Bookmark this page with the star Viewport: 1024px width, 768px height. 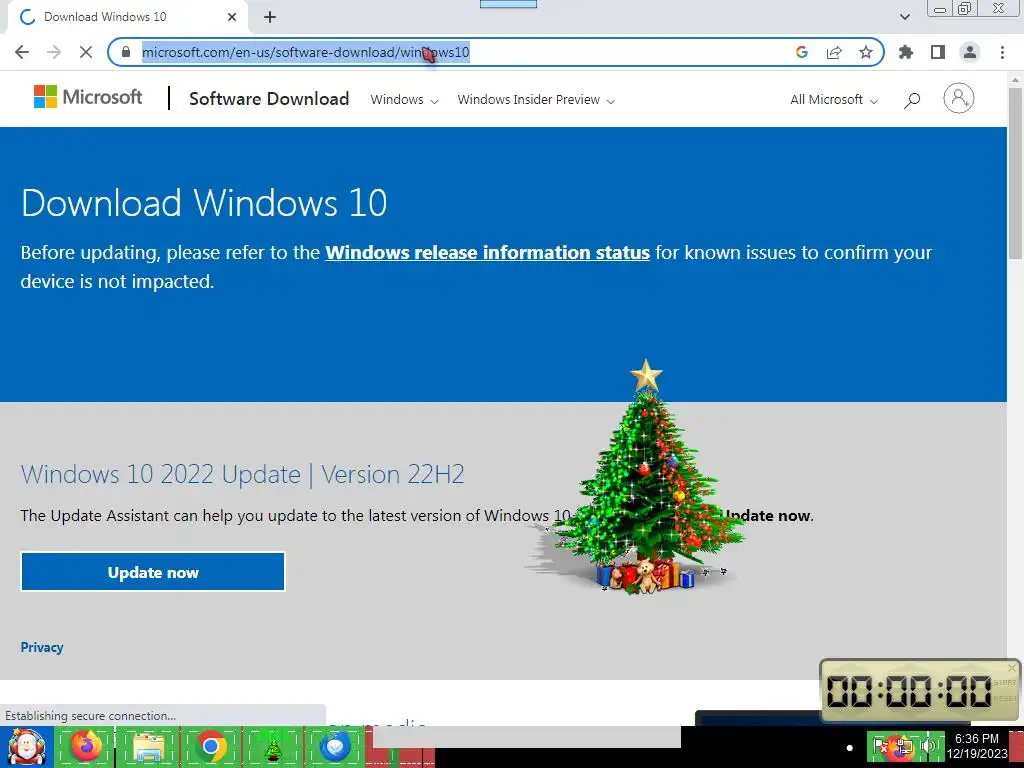tap(866, 52)
